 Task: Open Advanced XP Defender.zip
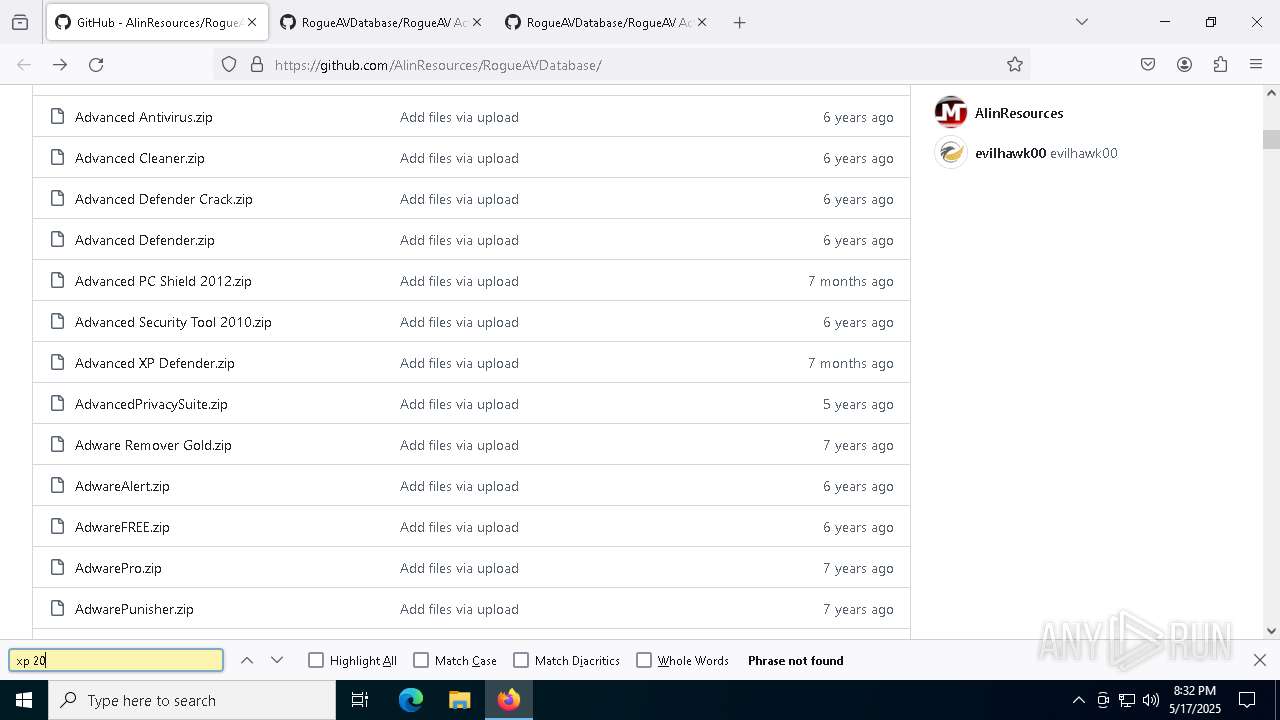point(155,363)
